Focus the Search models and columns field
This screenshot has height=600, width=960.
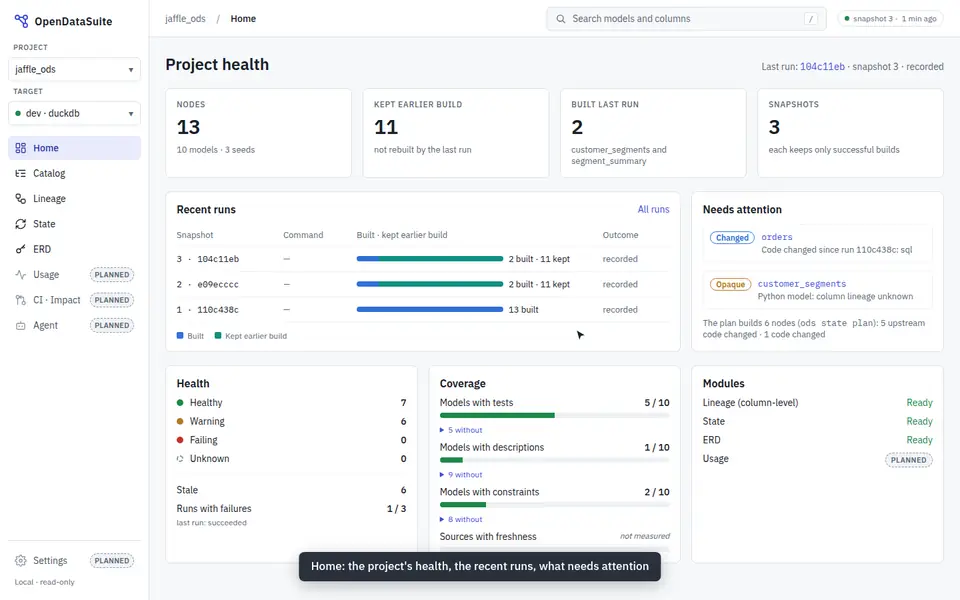click(x=686, y=19)
